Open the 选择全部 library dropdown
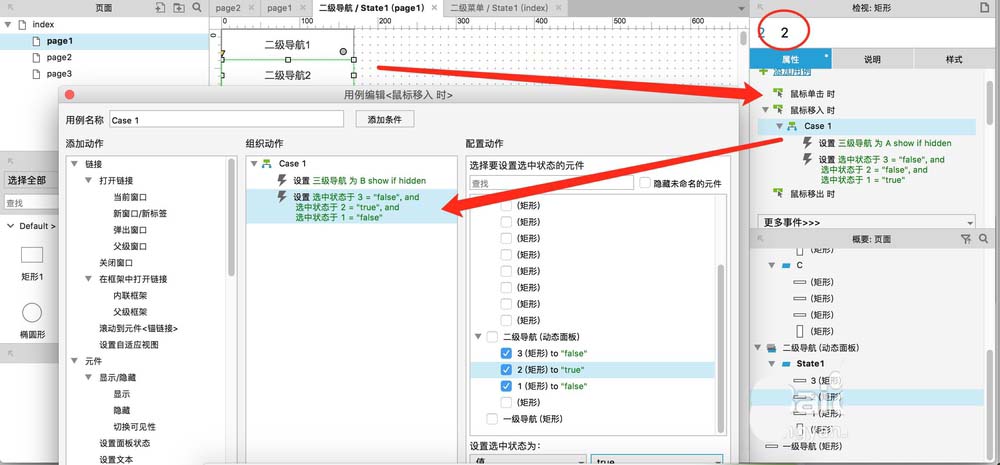 pyautogui.click(x=29, y=181)
